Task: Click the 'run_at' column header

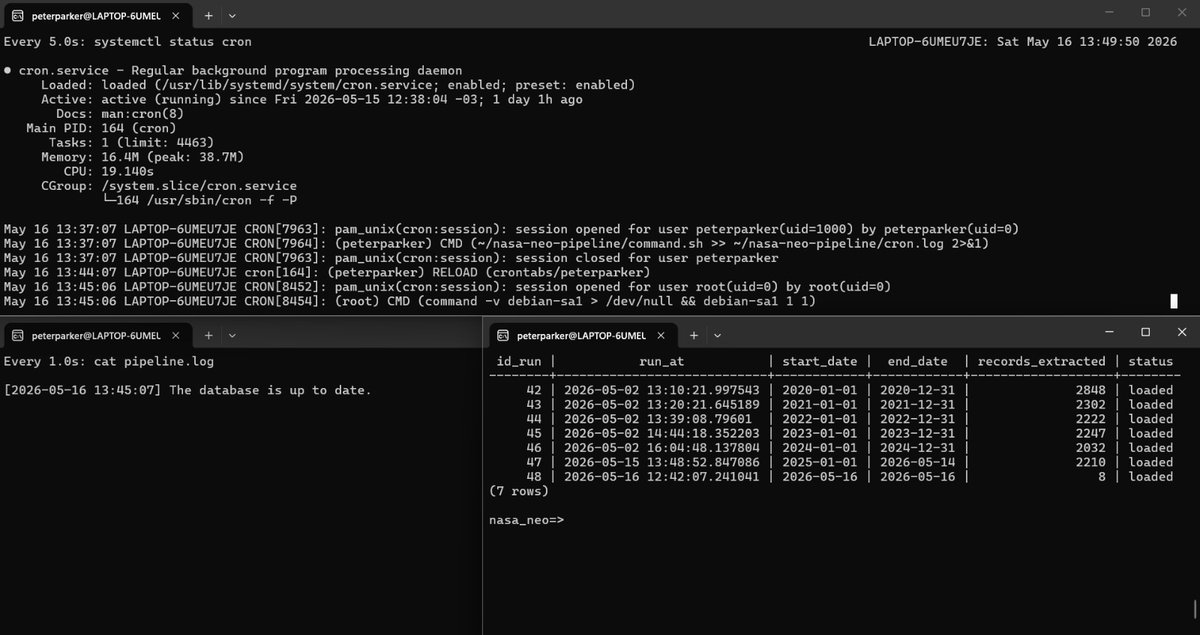Action: [x=661, y=361]
